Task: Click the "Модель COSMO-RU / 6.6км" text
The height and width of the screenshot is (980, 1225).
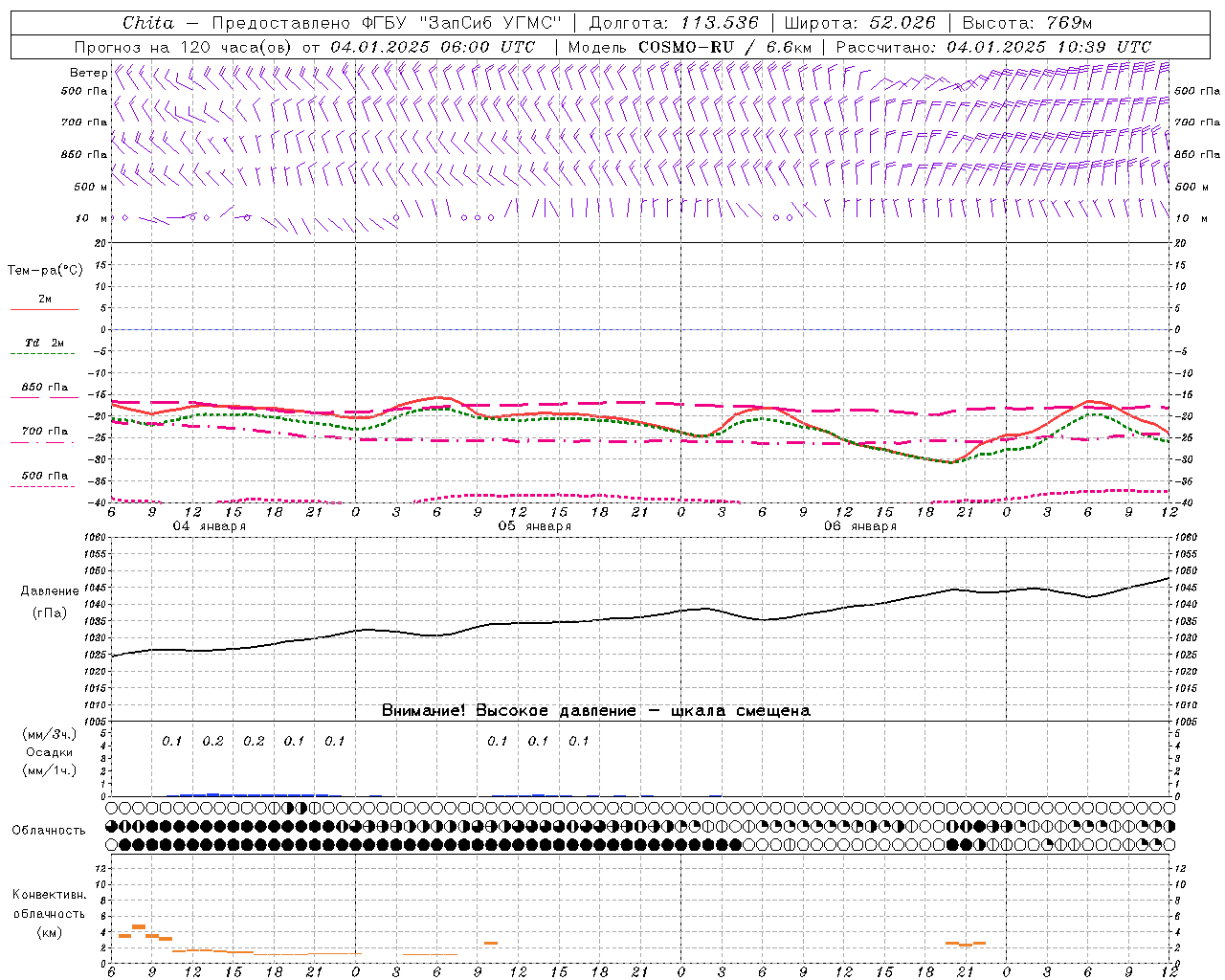Action: point(689,47)
